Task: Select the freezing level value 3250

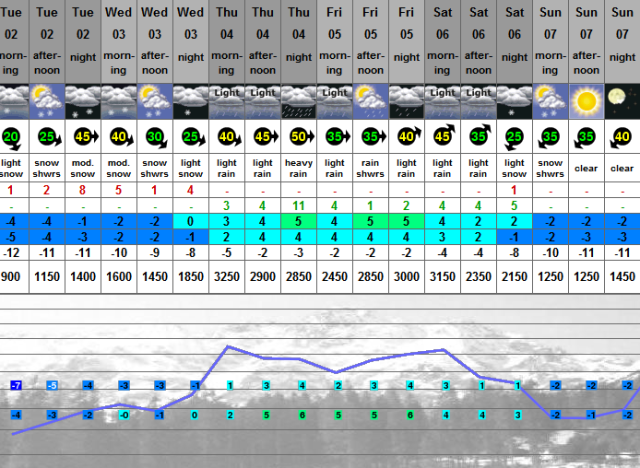Action: coord(227,277)
